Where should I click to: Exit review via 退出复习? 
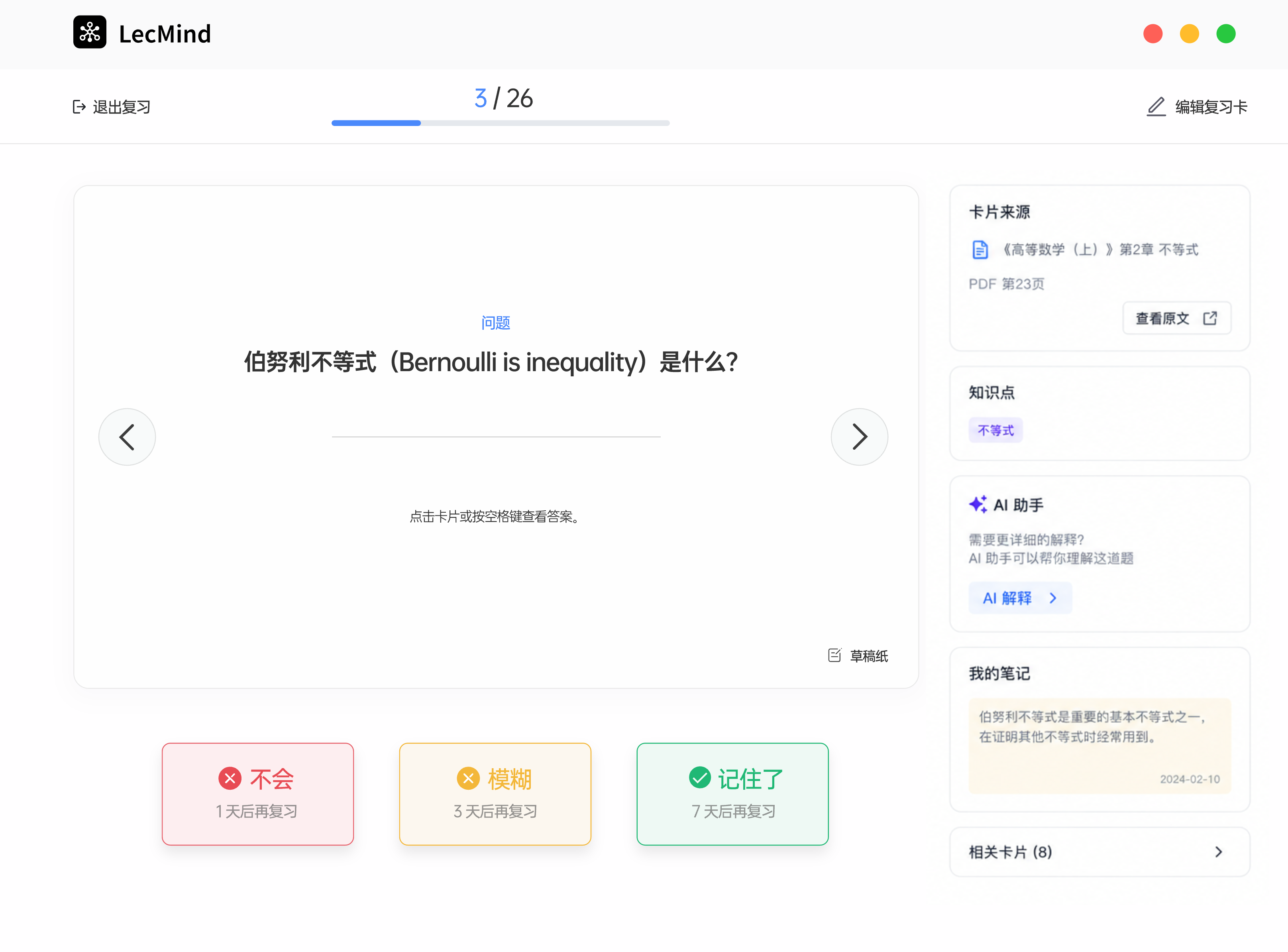tap(112, 107)
